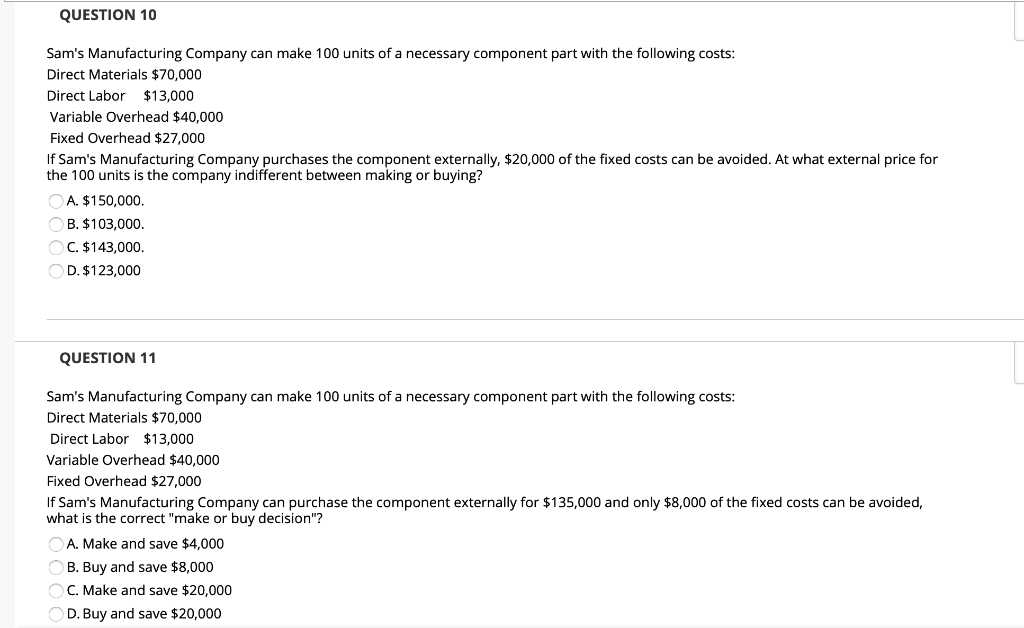Select 'Make and save $4,000' option
The height and width of the screenshot is (628, 1024).
point(56,544)
